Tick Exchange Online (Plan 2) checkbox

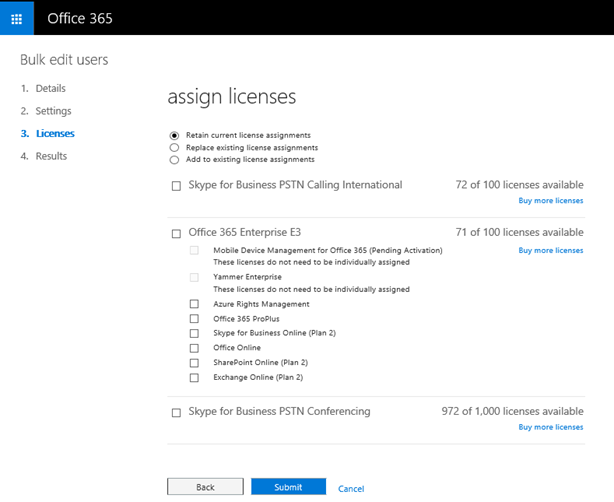point(194,377)
